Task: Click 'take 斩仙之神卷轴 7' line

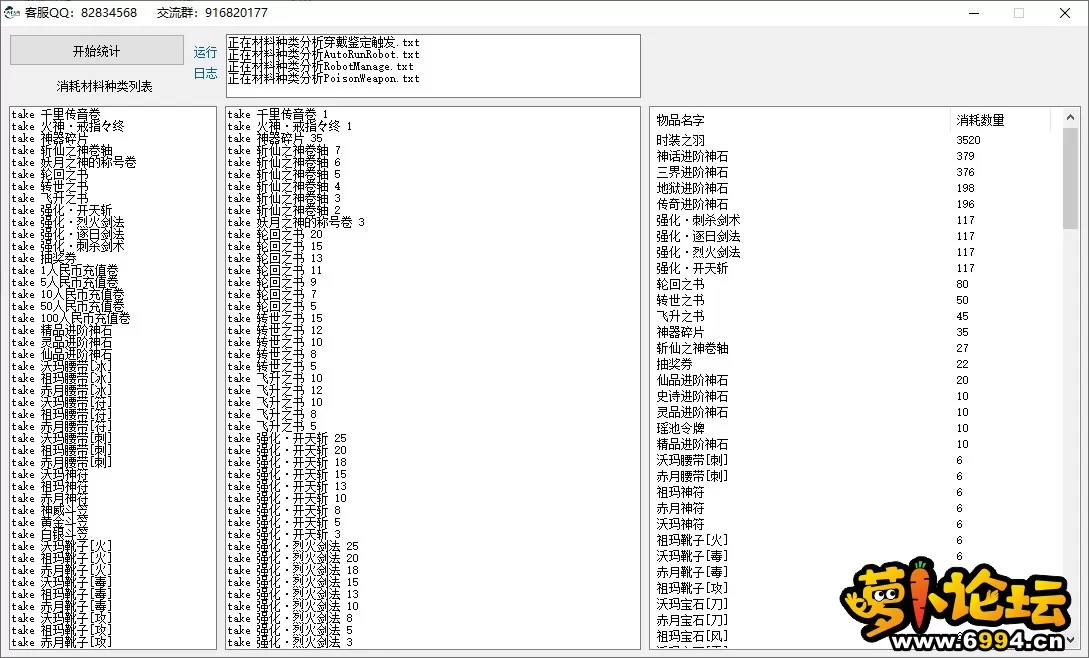Action: (284, 150)
